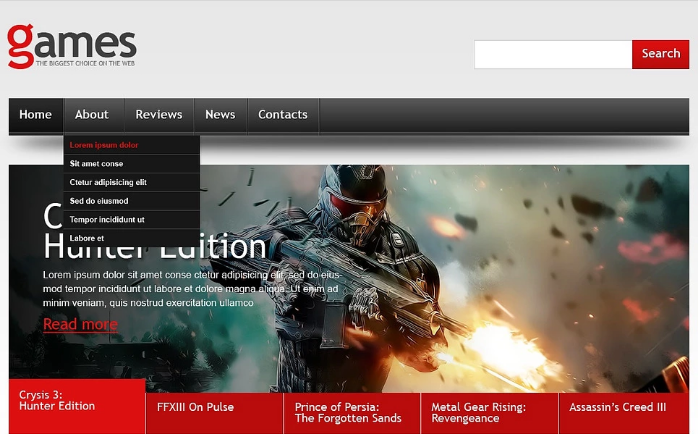Open the Home menu item
698x434 pixels.
(x=36, y=115)
